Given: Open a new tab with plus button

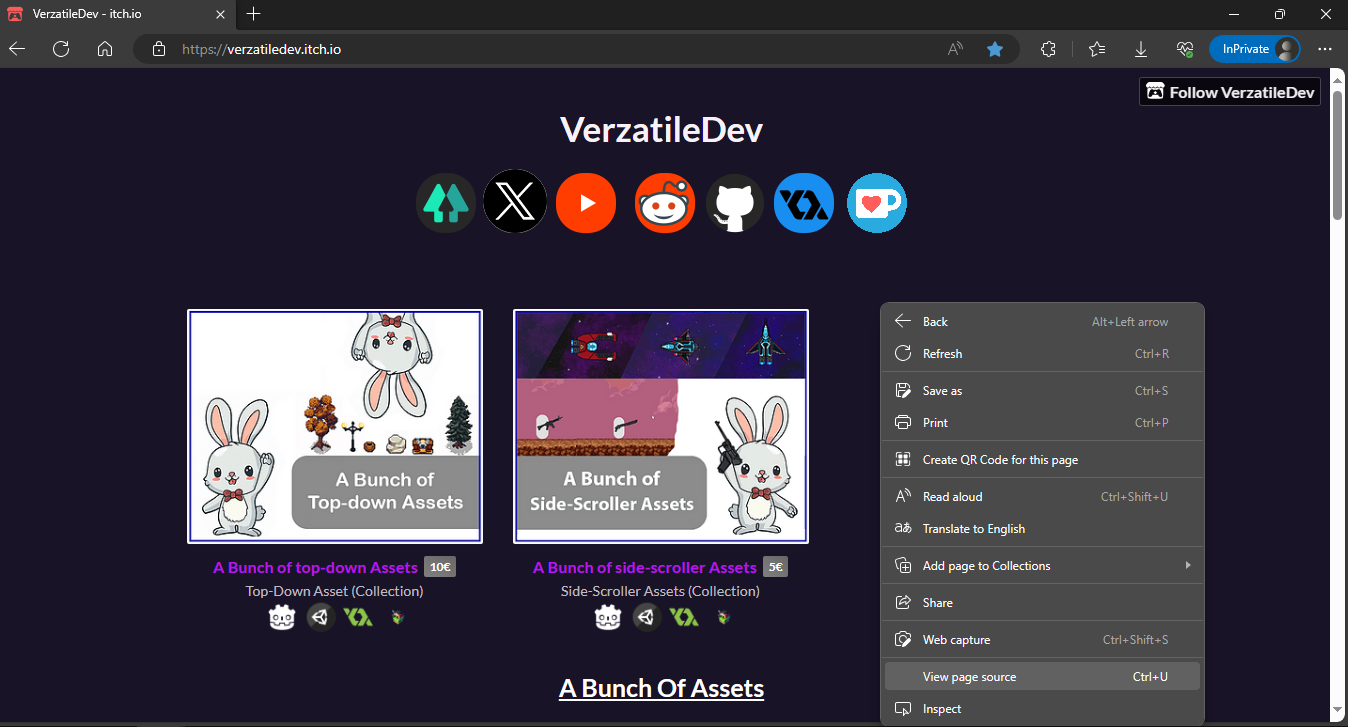Looking at the screenshot, I should pos(254,14).
